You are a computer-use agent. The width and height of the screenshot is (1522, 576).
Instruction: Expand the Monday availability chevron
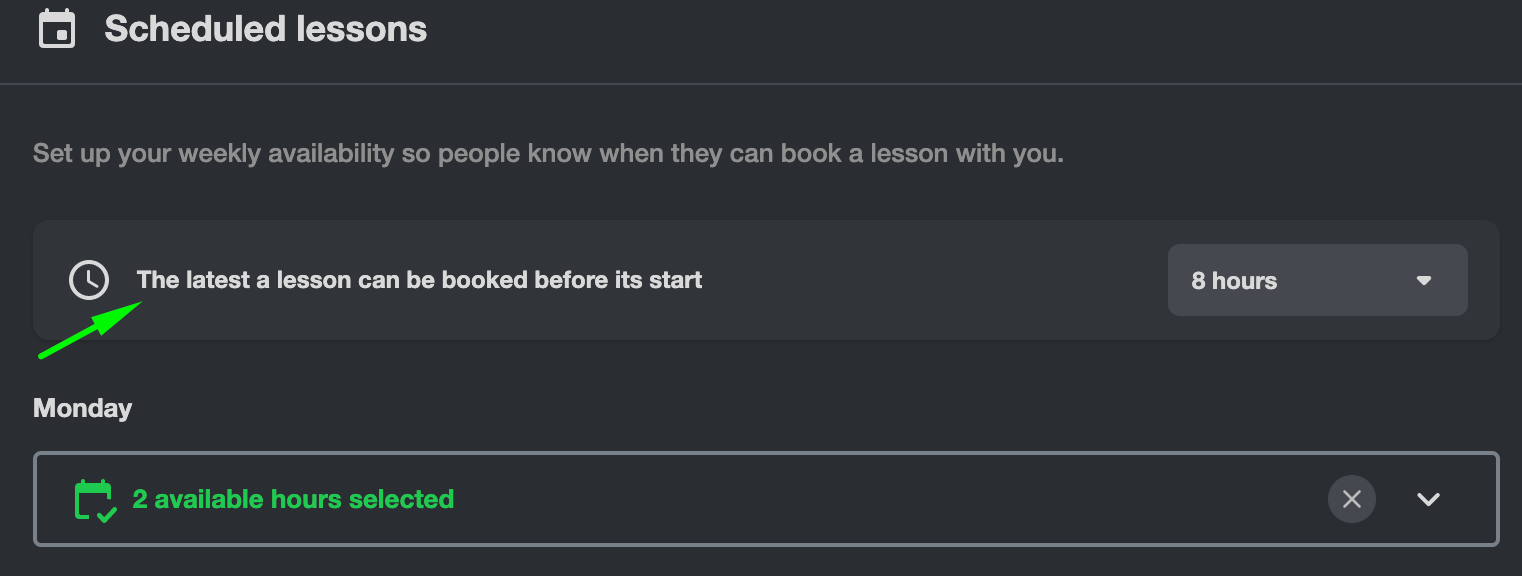click(1428, 499)
